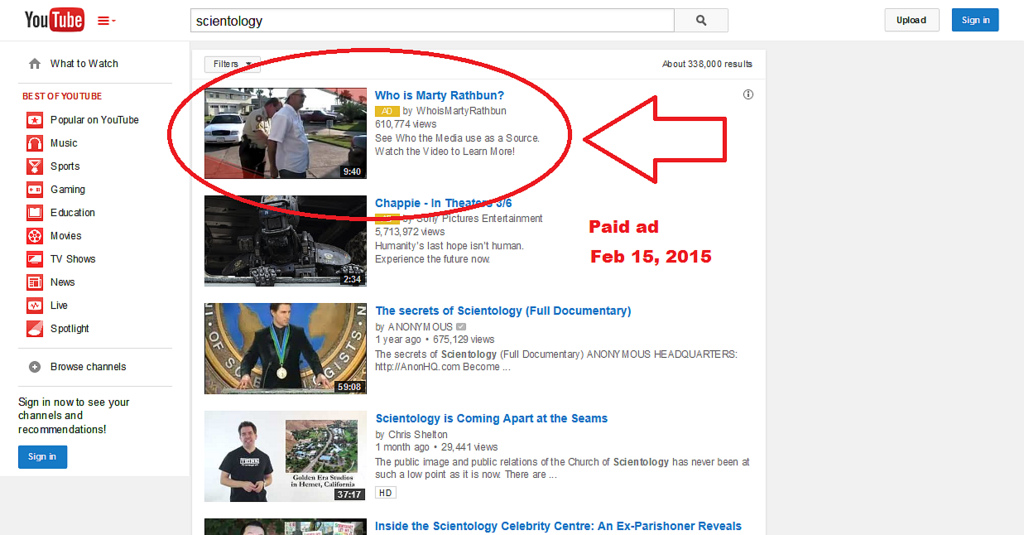Open Chappie - In Theaters 3/6 link
Screen dimensions: 1024x535
tap(443, 203)
